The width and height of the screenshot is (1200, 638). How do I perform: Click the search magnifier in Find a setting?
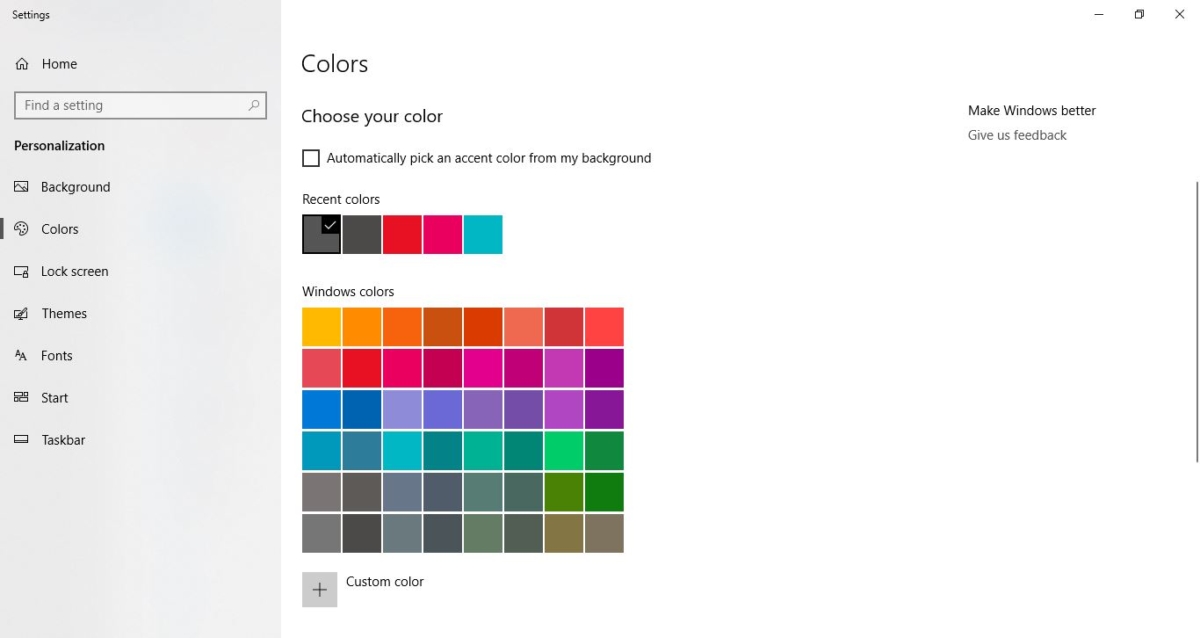[x=254, y=105]
